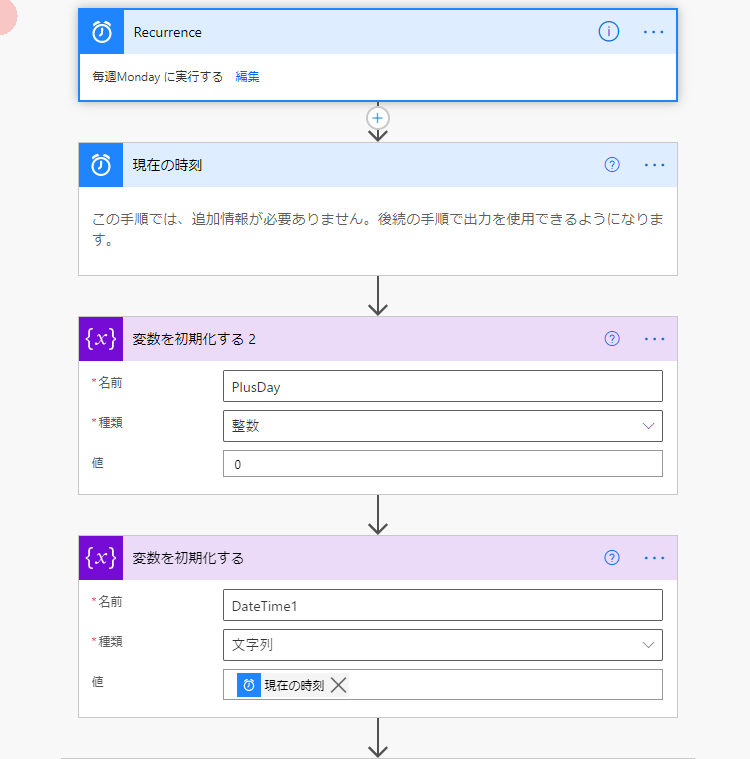Click the PlusDay name field
750x759 pixels.
coord(443,386)
